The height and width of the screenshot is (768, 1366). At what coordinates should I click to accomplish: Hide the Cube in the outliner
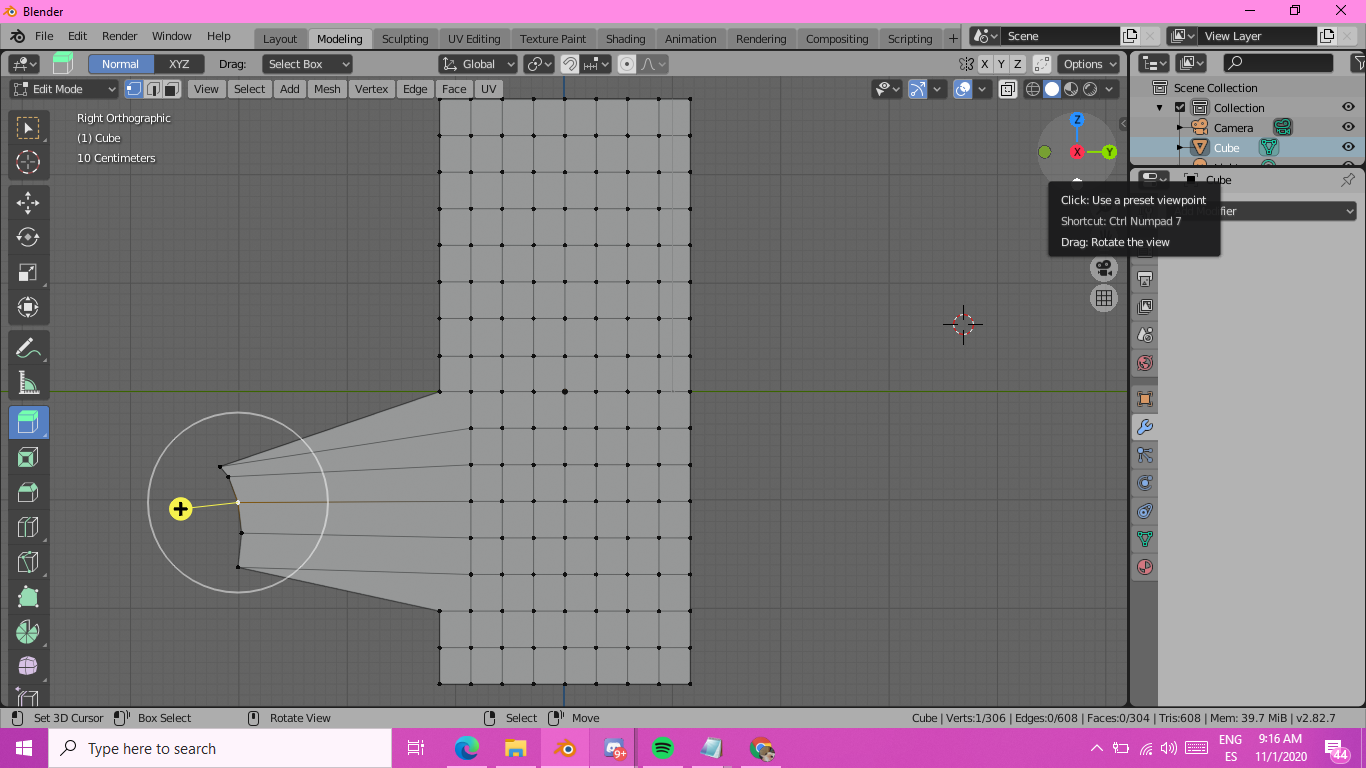pos(1348,148)
